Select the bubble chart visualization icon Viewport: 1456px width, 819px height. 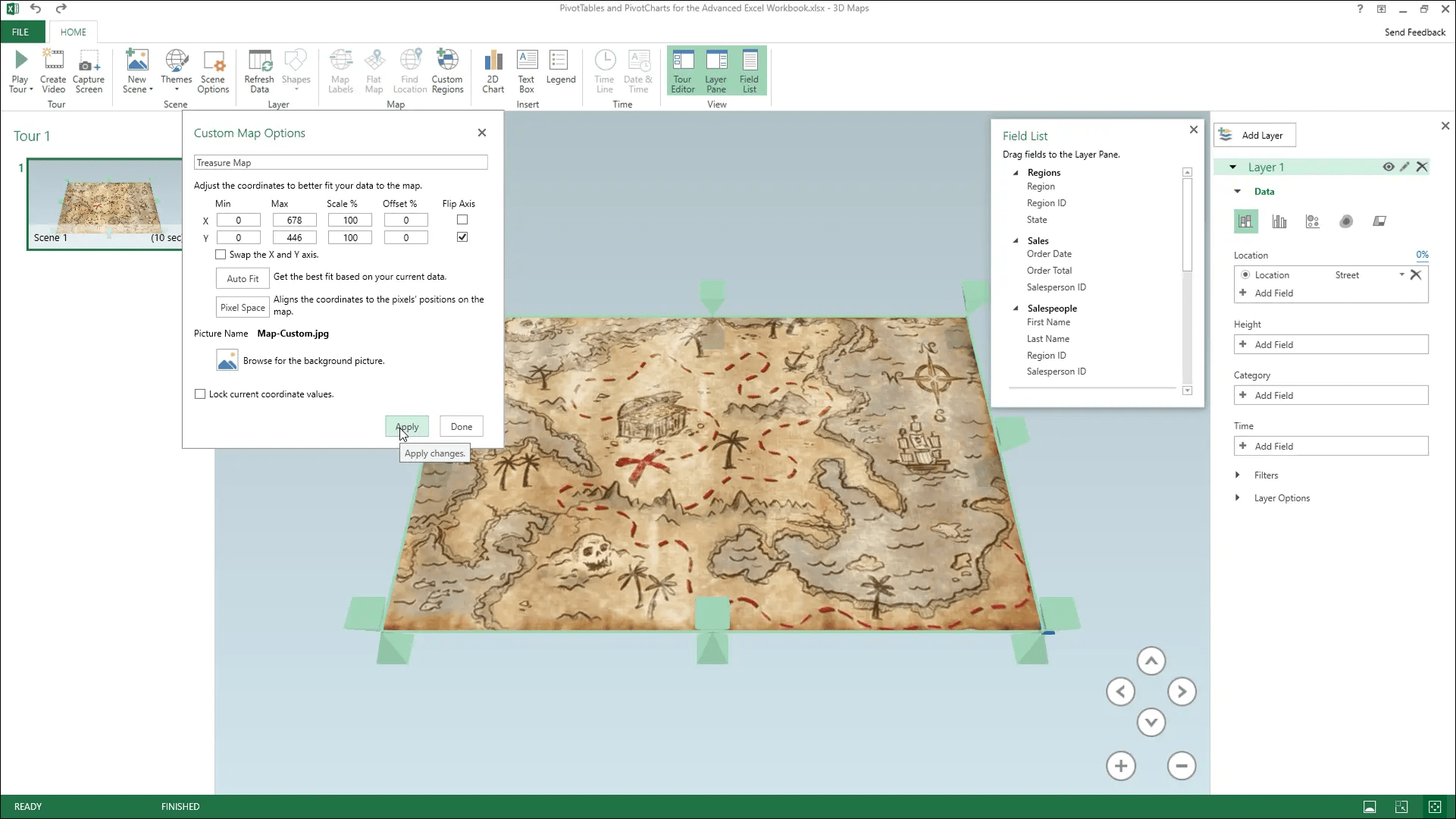click(x=1313, y=221)
